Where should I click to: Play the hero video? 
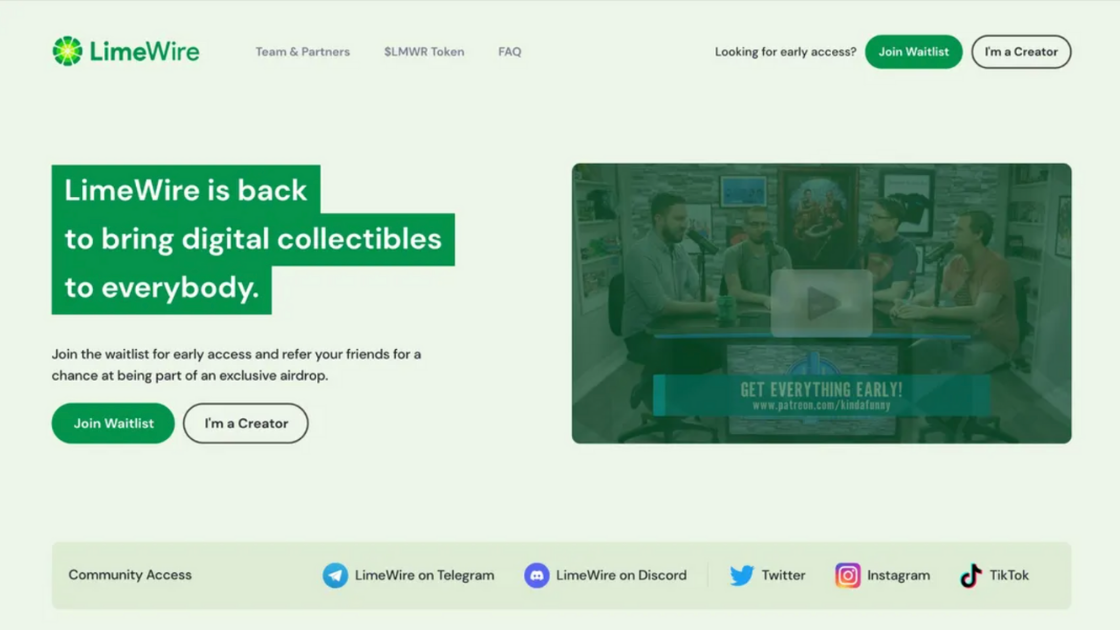click(x=821, y=304)
